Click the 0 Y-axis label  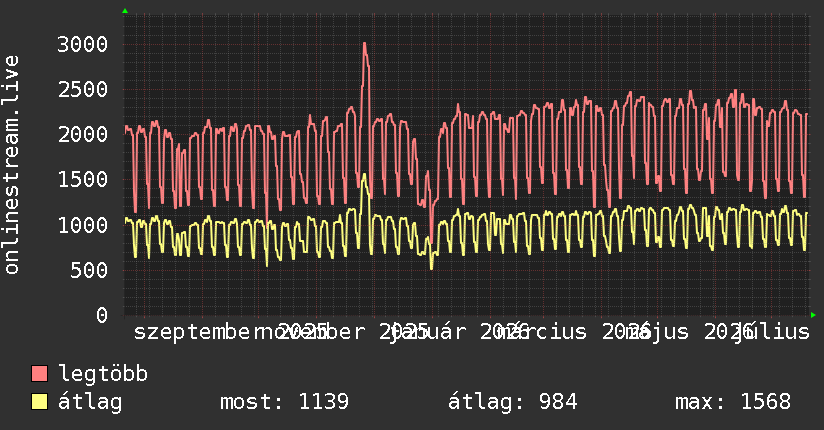102,315
